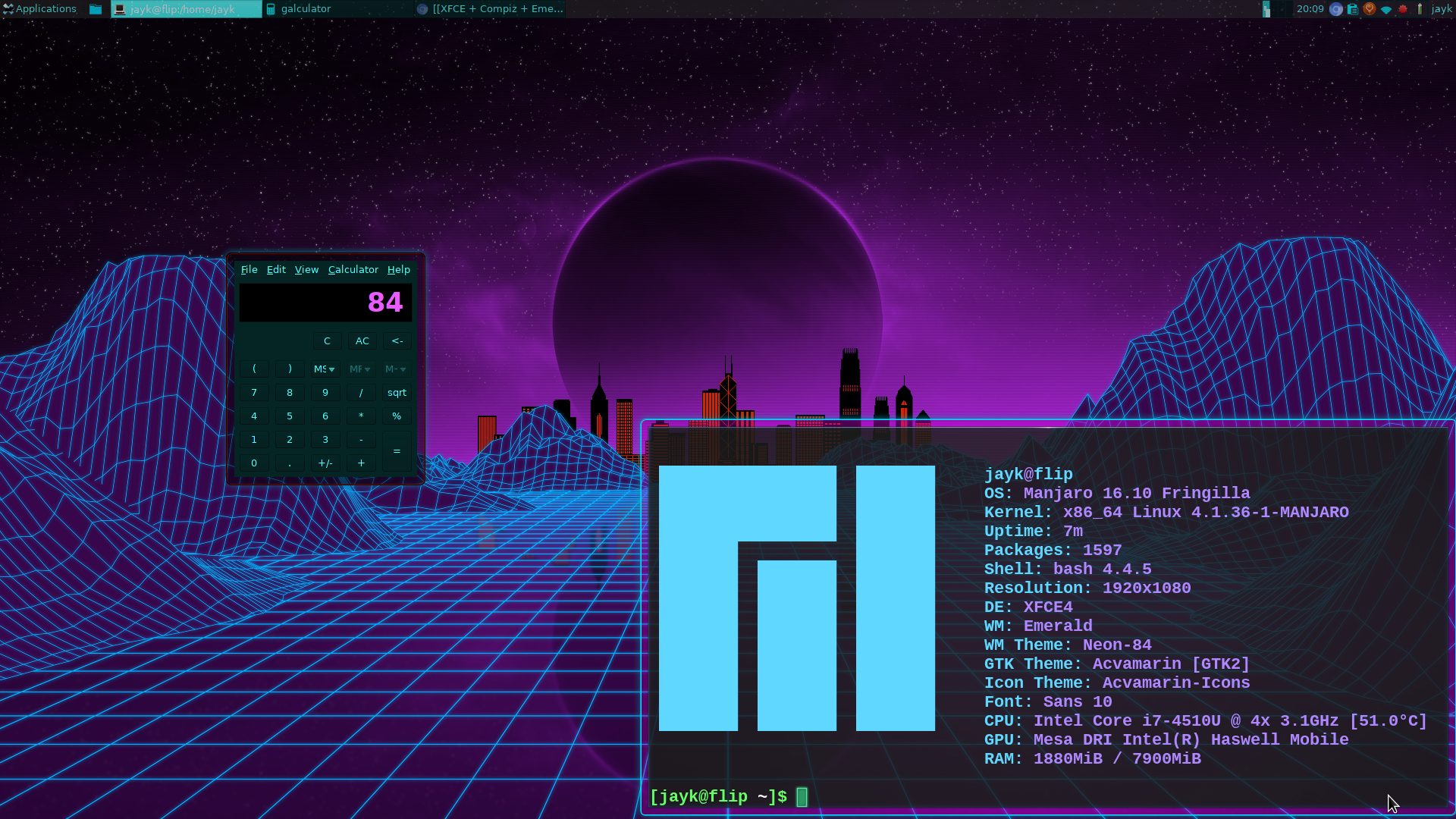Click the 'jayk@flip' header in terminal output
The height and width of the screenshot is (819, 1456).
coord(1028,474)
